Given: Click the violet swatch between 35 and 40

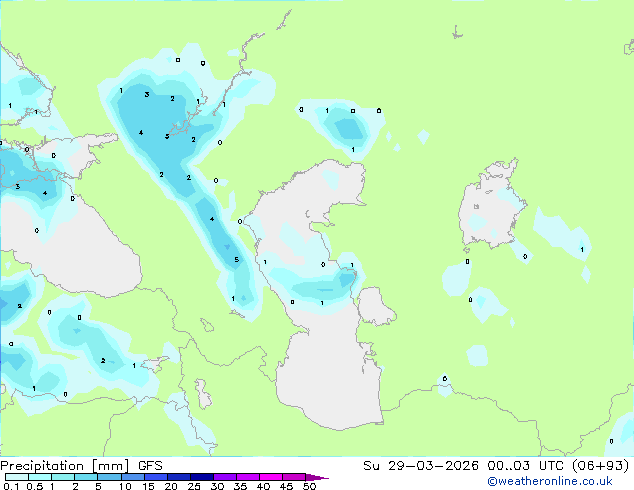Looking at the screenshot, I should [x=247, y=477].
